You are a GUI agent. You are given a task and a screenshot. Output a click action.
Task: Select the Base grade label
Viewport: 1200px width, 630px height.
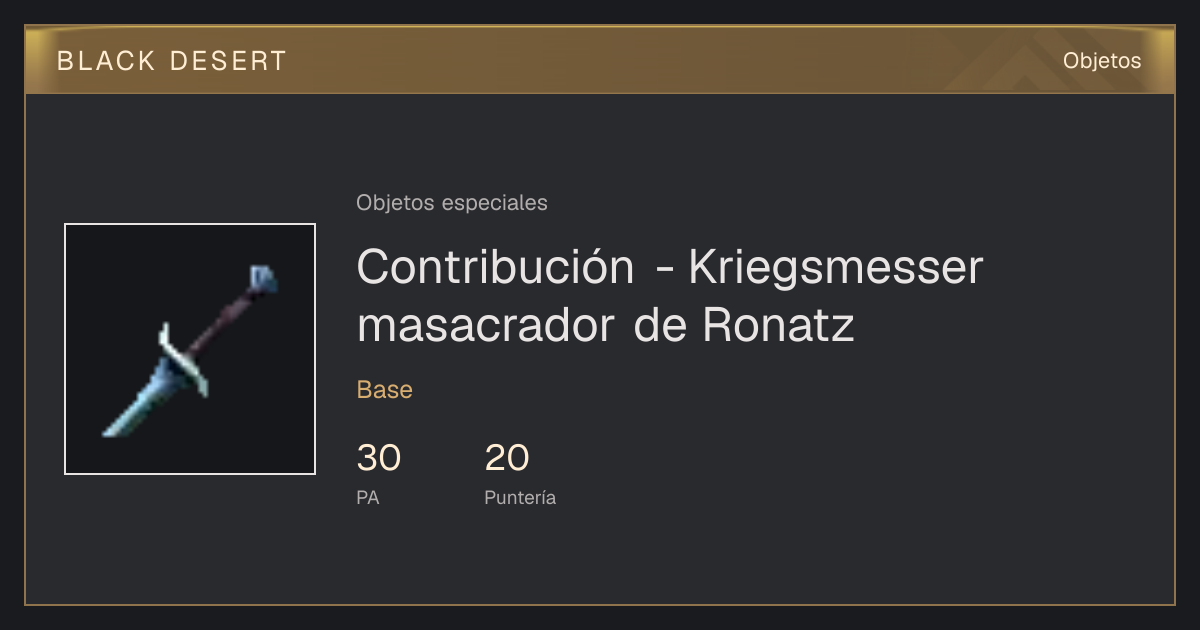click(385, 390)
